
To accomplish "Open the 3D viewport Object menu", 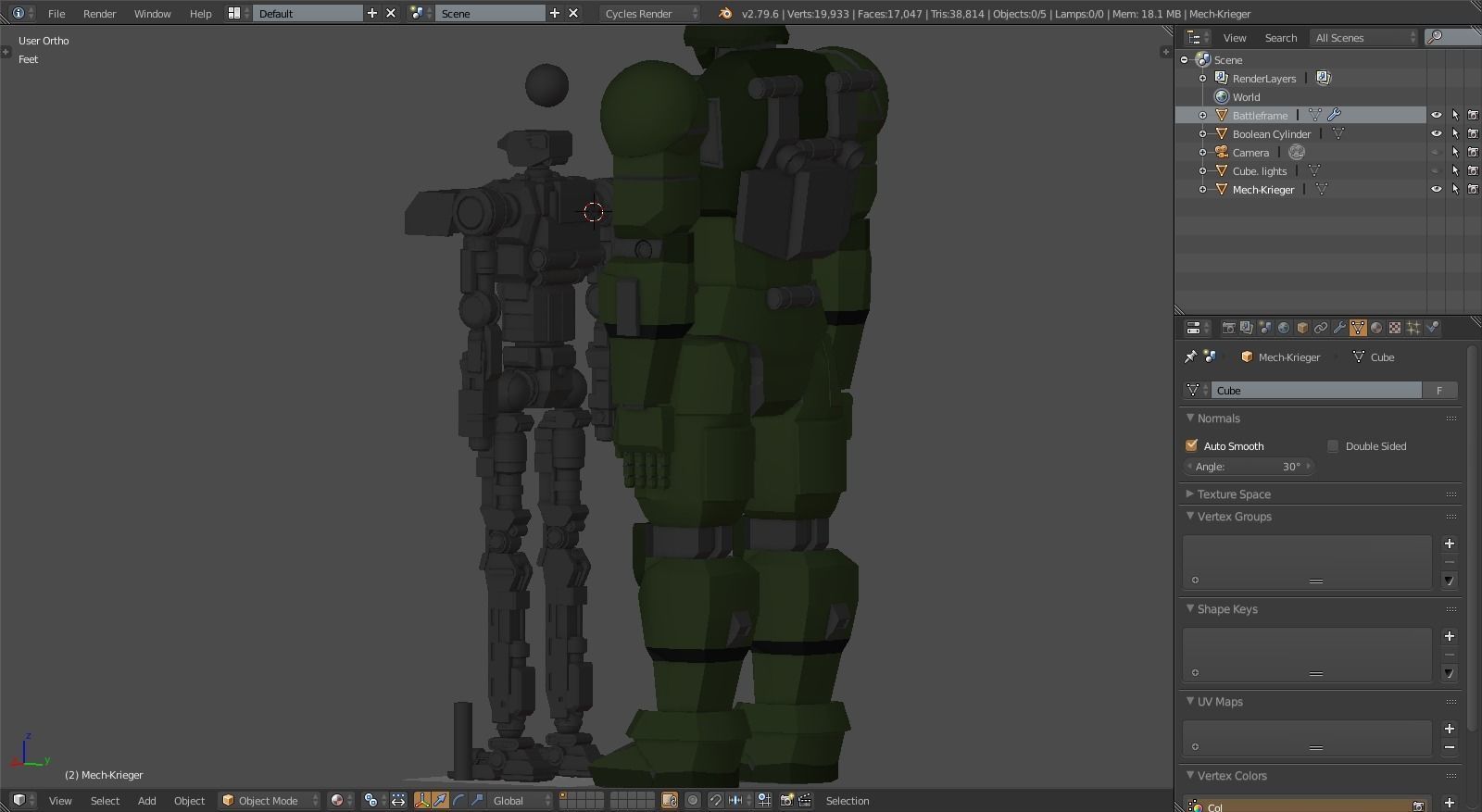I will tap(190, 801).
